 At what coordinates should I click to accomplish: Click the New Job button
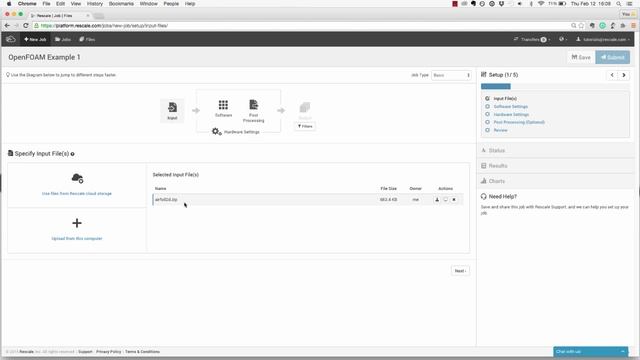[x=35, y=40]
